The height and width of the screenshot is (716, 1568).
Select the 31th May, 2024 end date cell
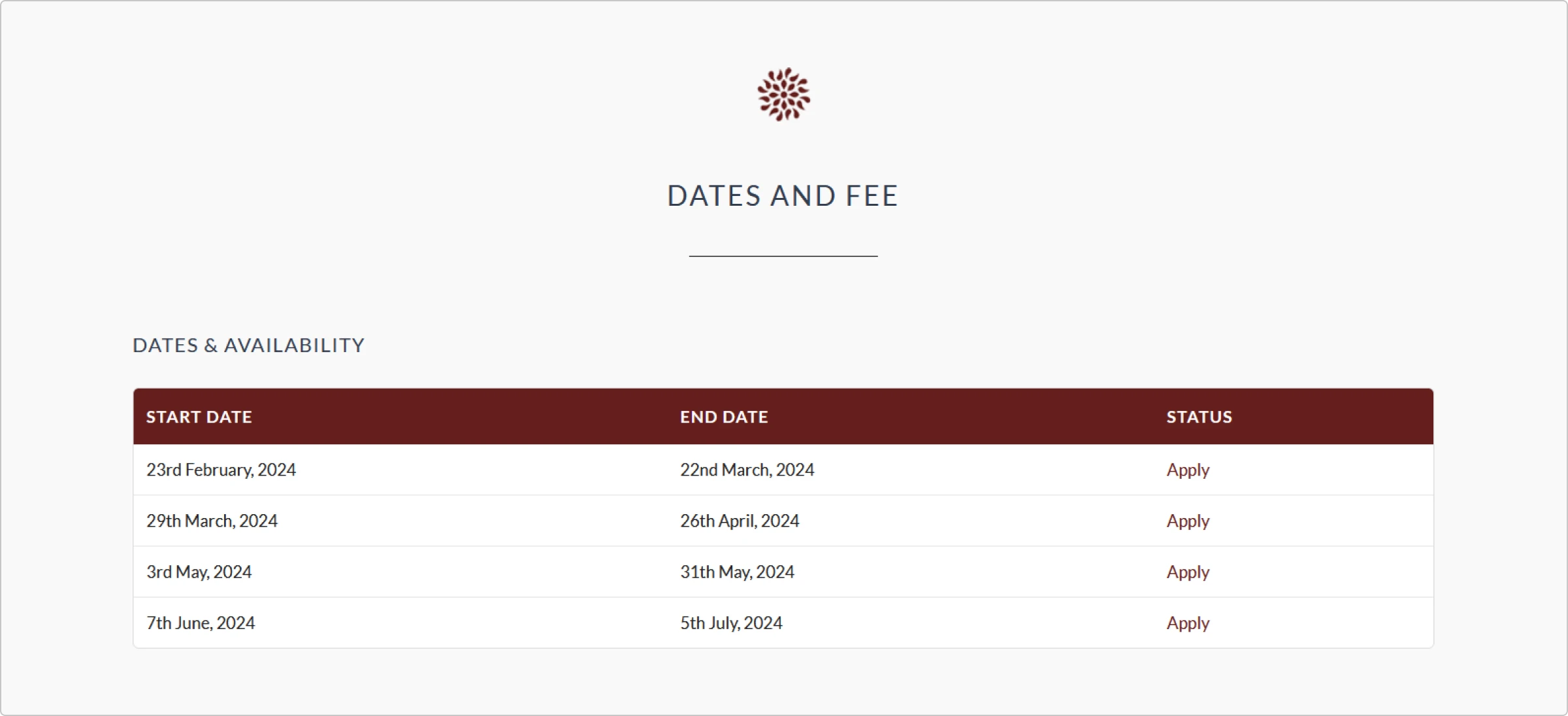tap(737, 572)
